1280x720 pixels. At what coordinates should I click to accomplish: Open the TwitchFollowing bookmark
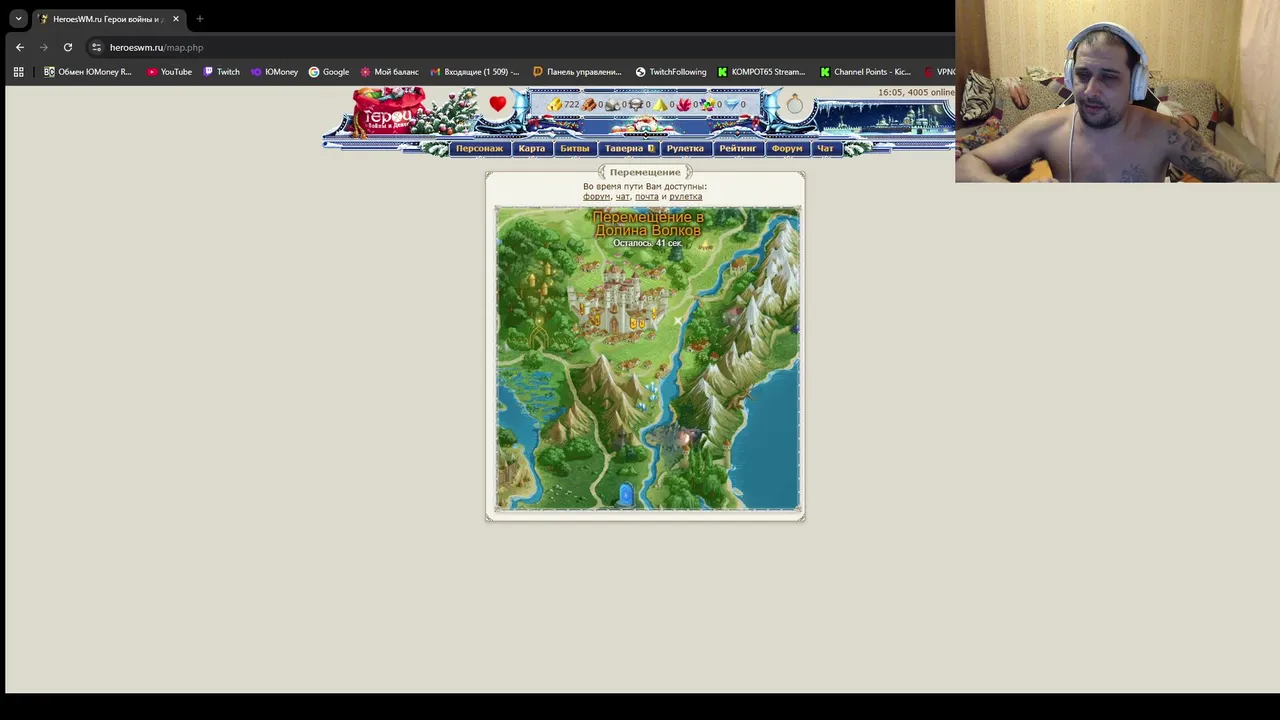[671, 72]
